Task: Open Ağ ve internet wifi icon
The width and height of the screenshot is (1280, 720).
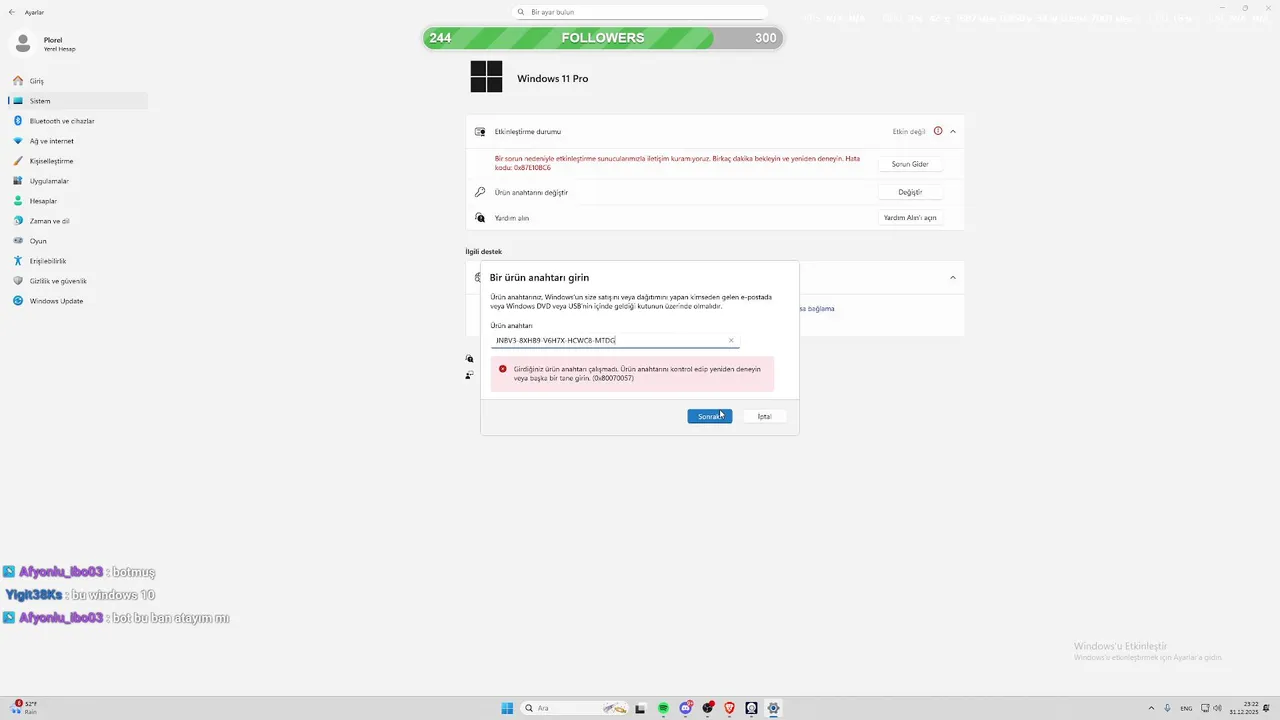Action: (x=18, y=141)
